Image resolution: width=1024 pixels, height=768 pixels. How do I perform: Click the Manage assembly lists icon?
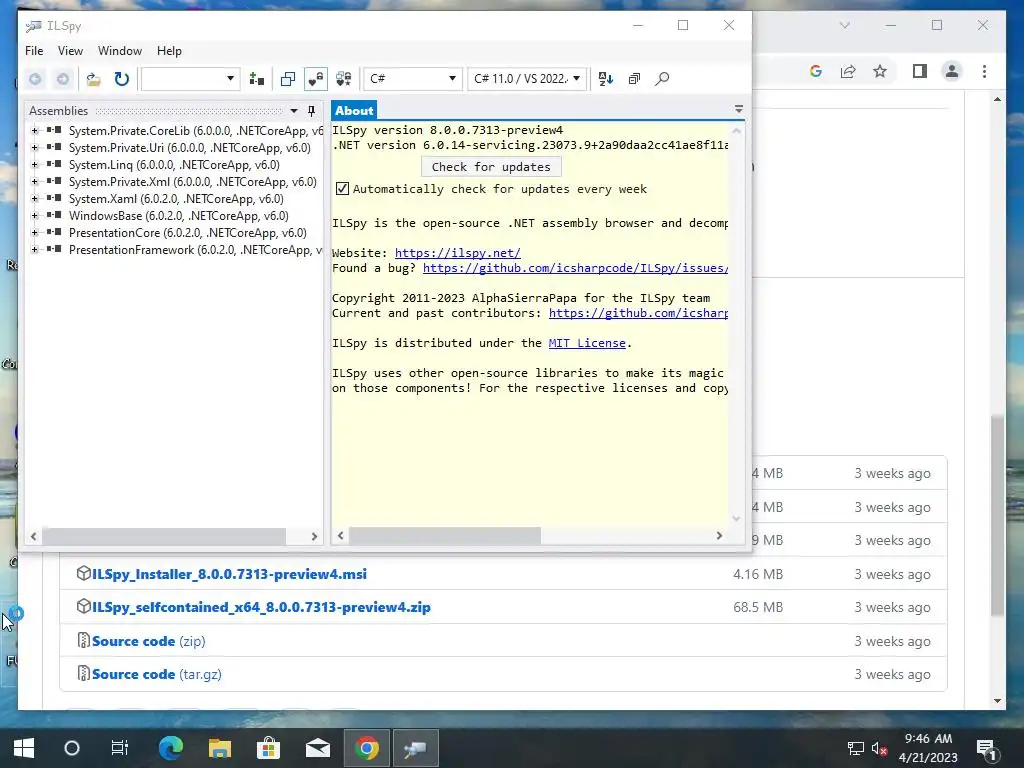click(257, 79)
